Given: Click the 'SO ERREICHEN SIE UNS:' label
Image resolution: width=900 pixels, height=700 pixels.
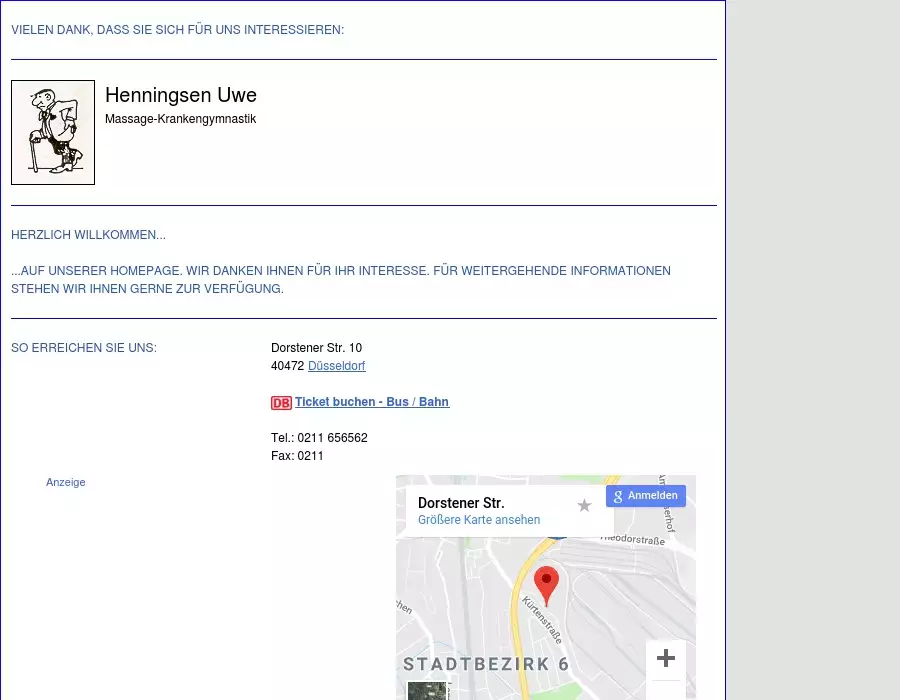Looking at the screenshot, I should click(84, 348).
